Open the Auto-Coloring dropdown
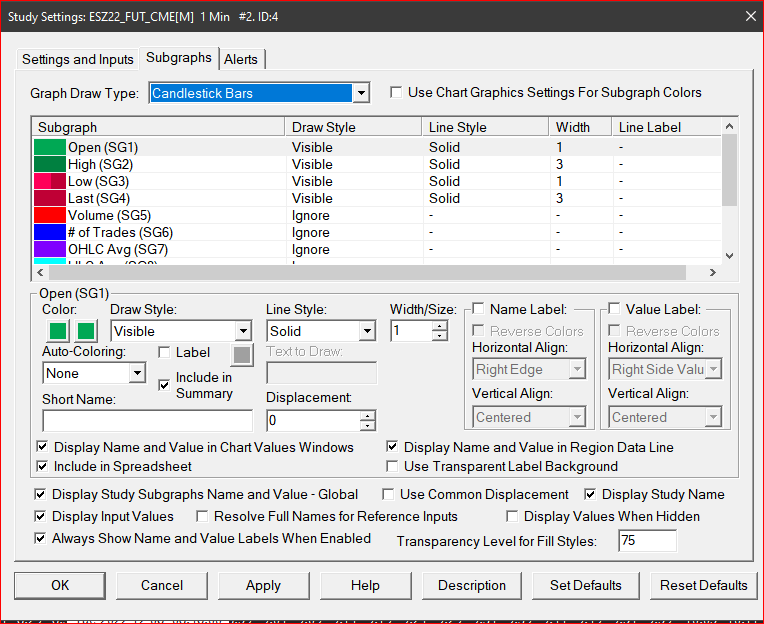The image size is (764, 624). (x=137, y=373)
